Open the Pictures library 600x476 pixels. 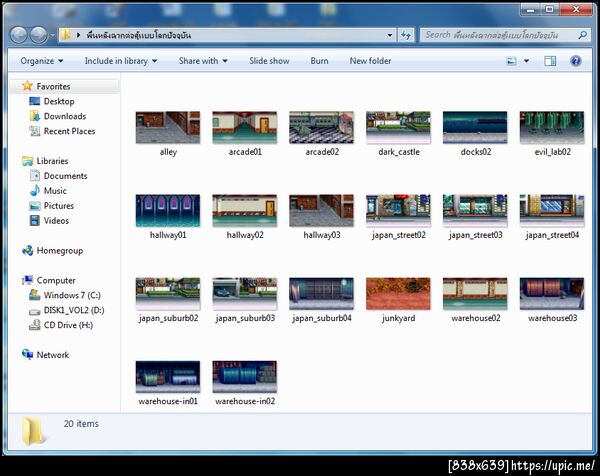pyautogui.click(x=59, y=206)
